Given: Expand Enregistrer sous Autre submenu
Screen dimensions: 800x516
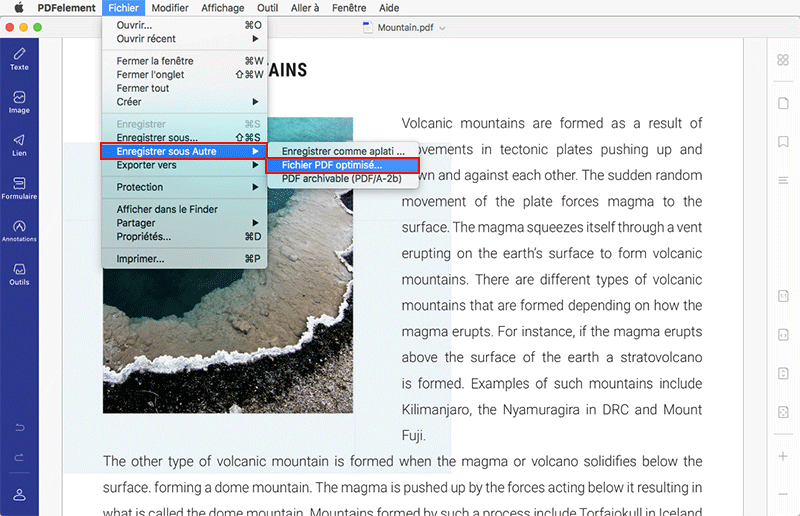Looking at the screenshot, I should pyautogui.click(x=184, y=151).
